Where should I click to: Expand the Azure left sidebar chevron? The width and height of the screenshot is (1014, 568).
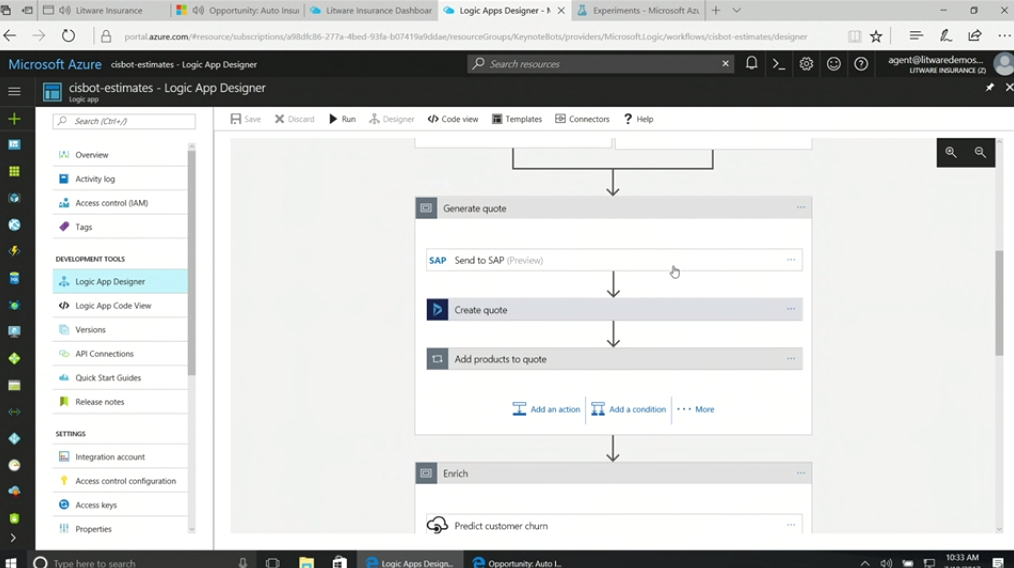14,538
